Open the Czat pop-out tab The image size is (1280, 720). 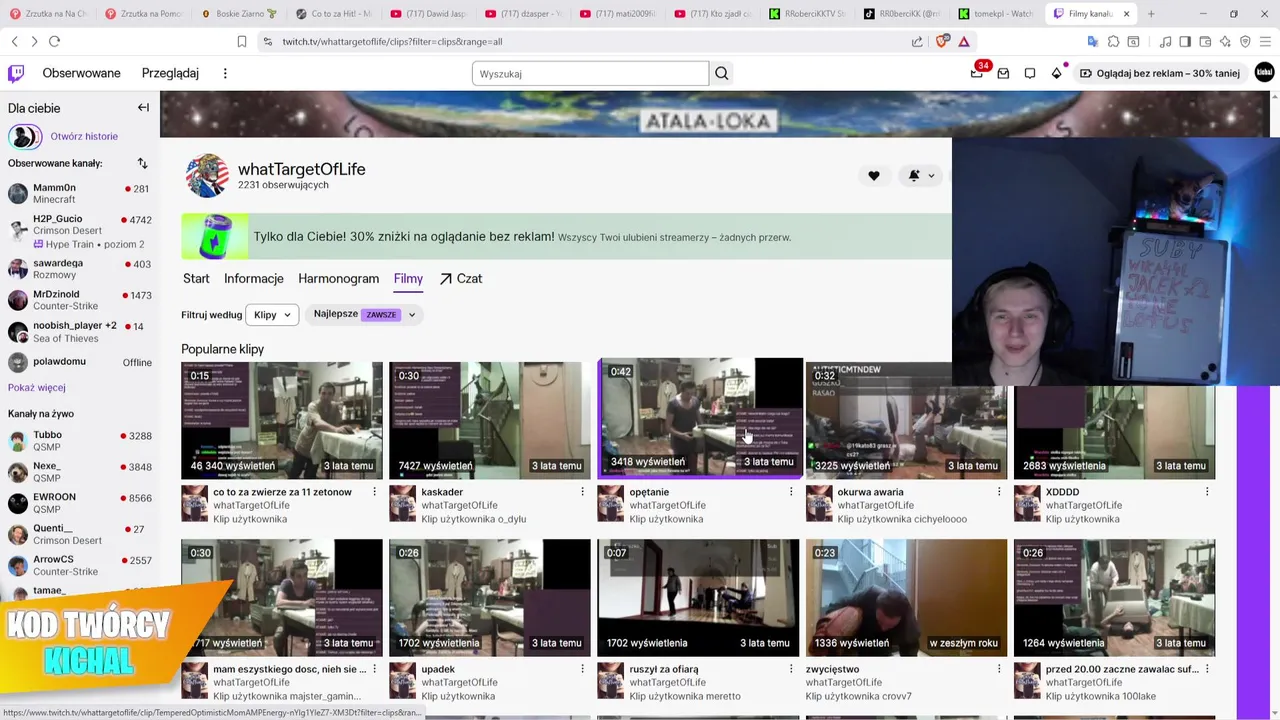click(461, 279)
